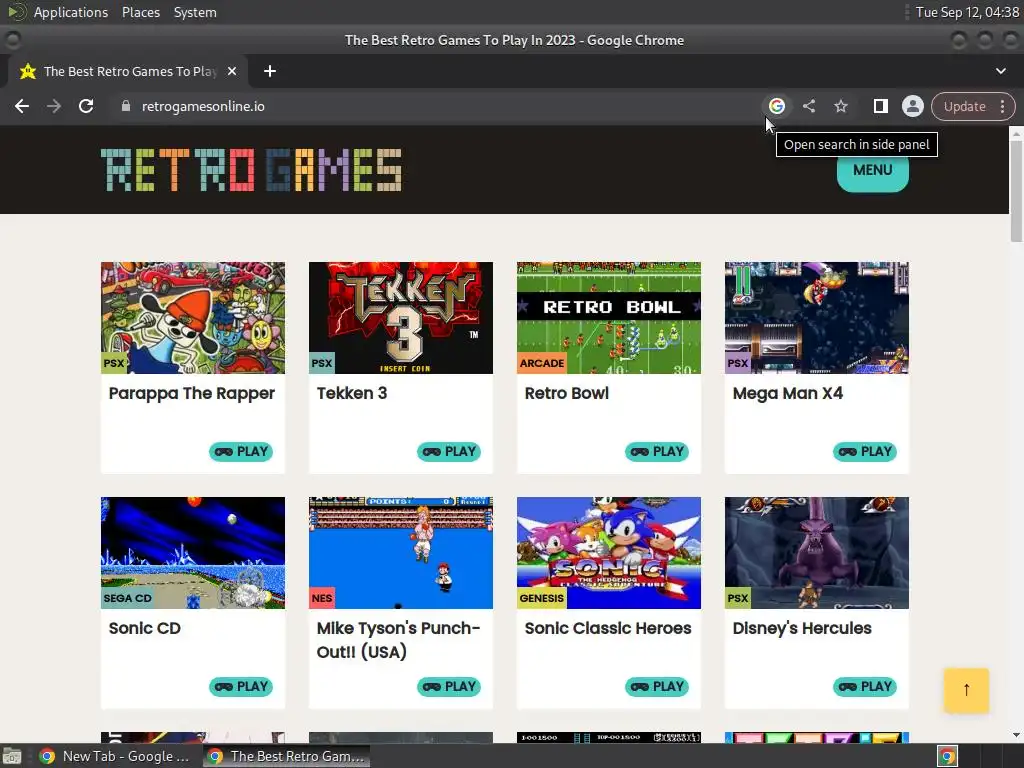
Task: Open the Mega Man X4 thumbnail
Action: coord(816,318)
